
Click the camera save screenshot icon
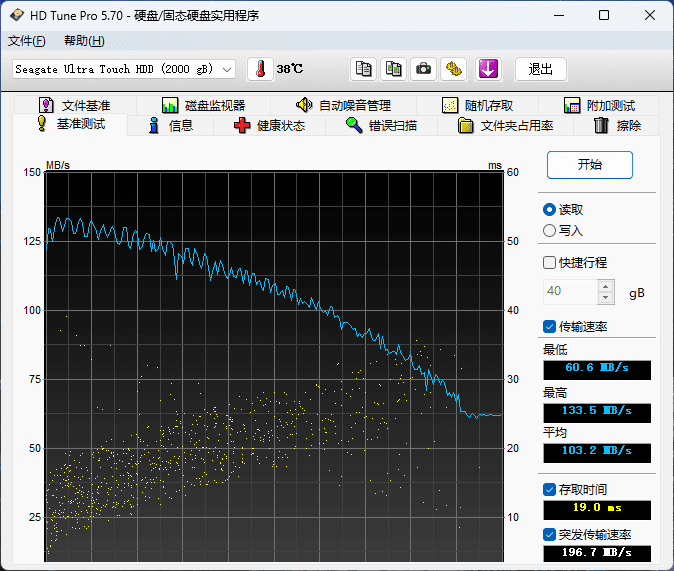(x=424, y=69)
